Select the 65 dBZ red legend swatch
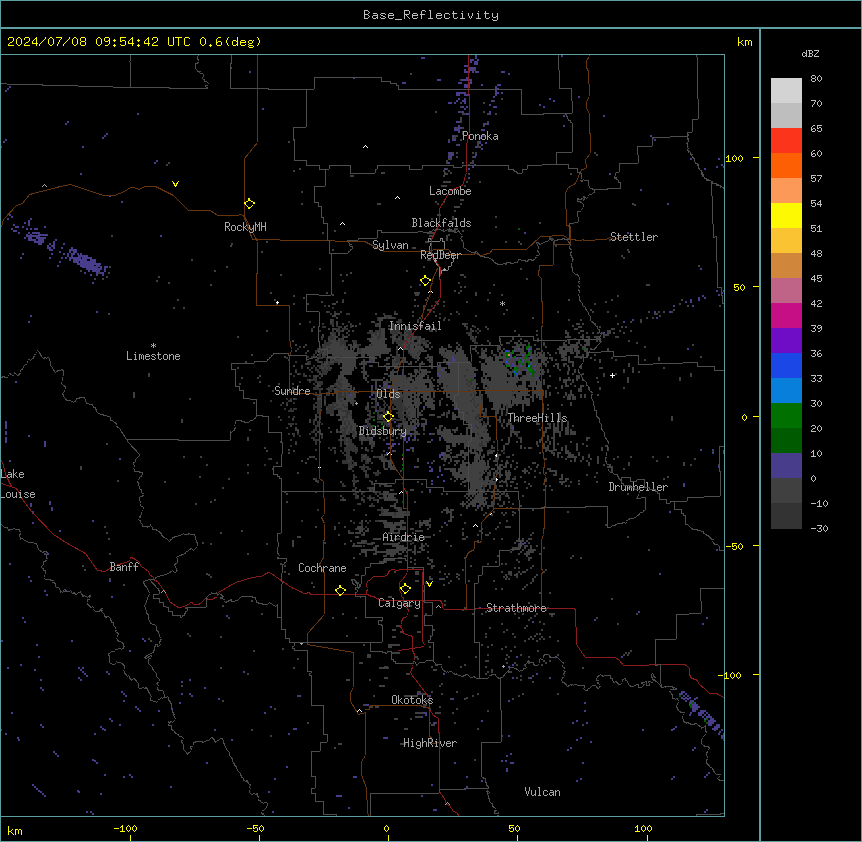 786,141
